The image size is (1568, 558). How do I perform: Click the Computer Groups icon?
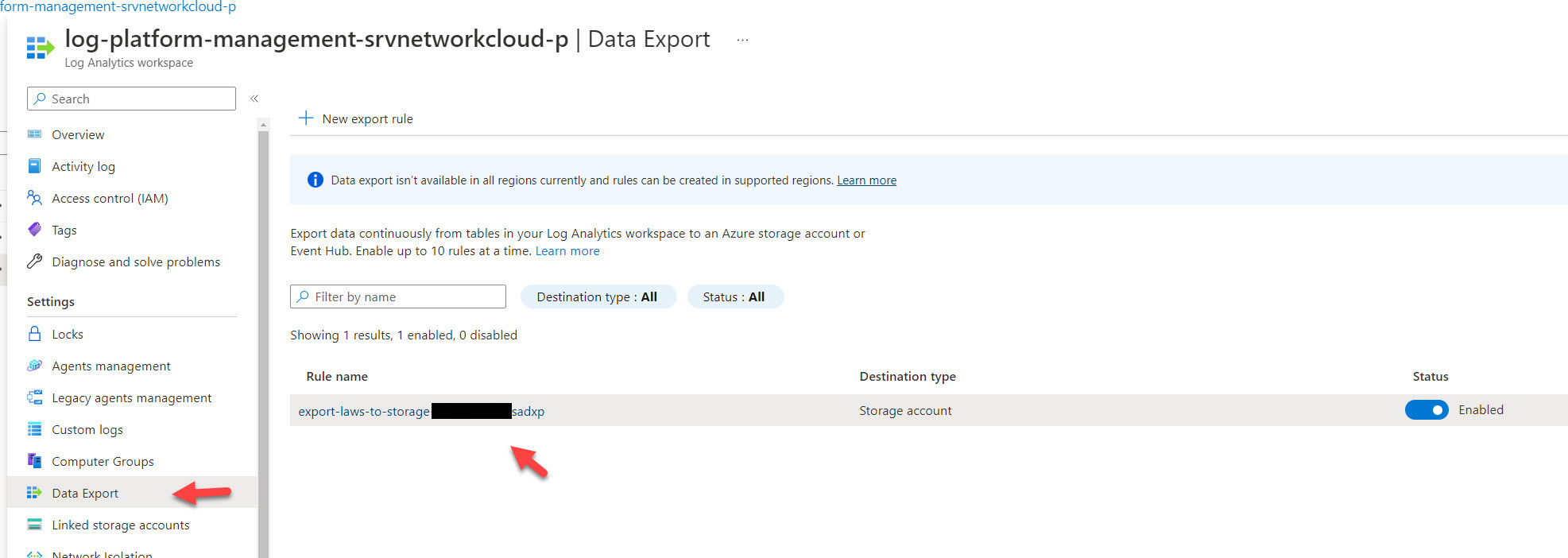(x=34, y=460)
